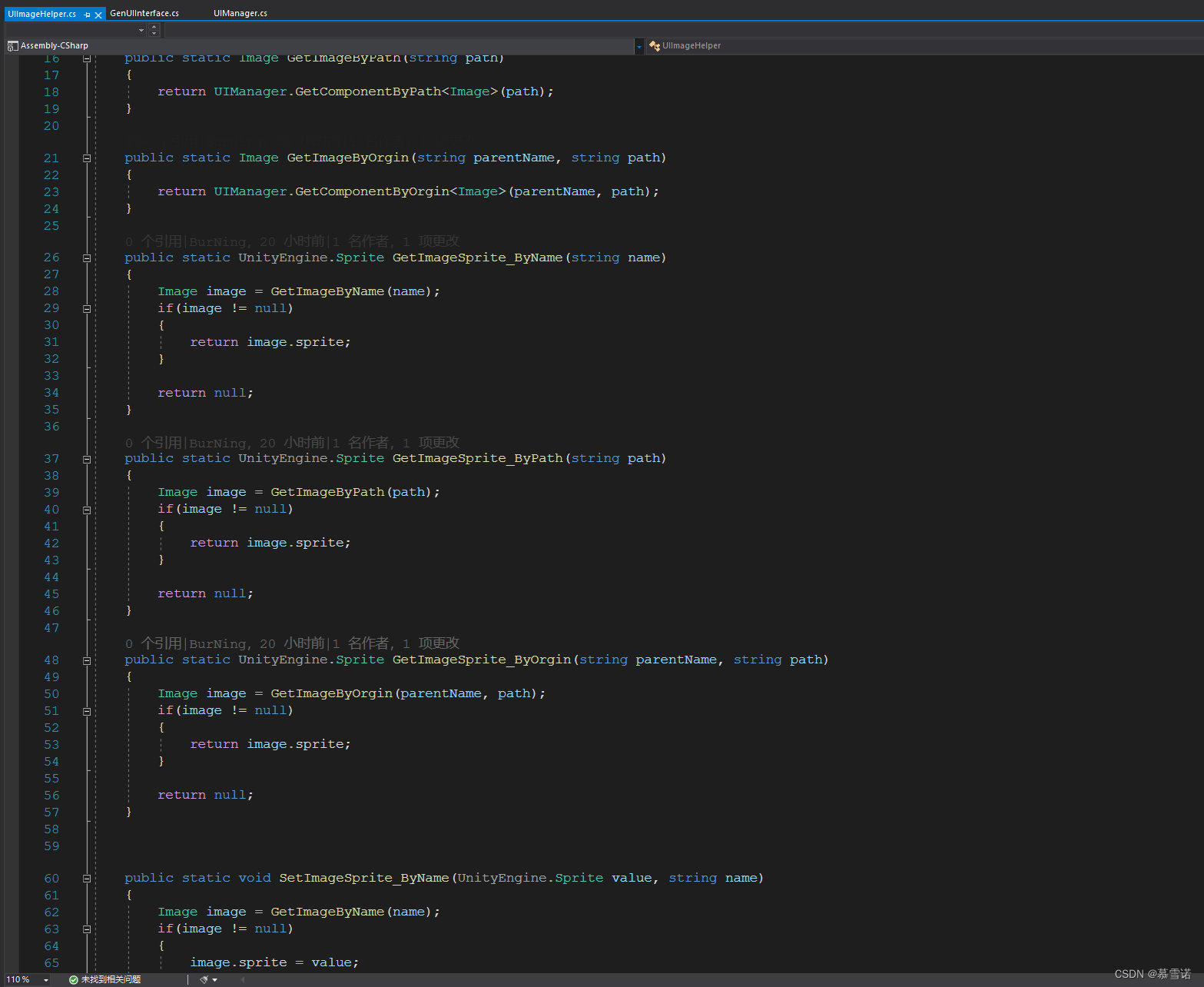Open the code cleanup dropdown arrow
Image resolution: width=1204 pixels, height=987 pixels.
point(214,979)
